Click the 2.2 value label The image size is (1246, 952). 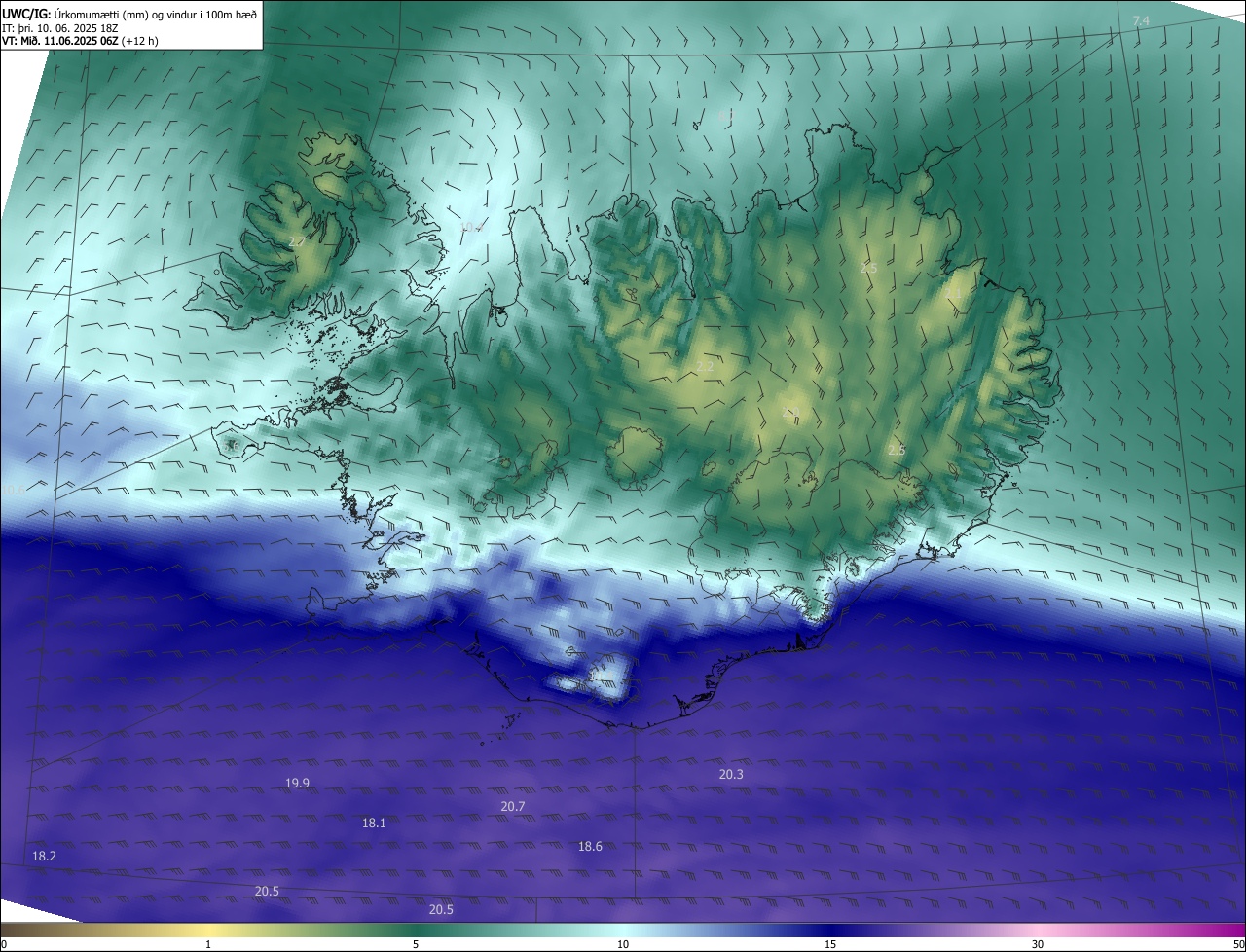pyautogui.click(x=705, y=367)
